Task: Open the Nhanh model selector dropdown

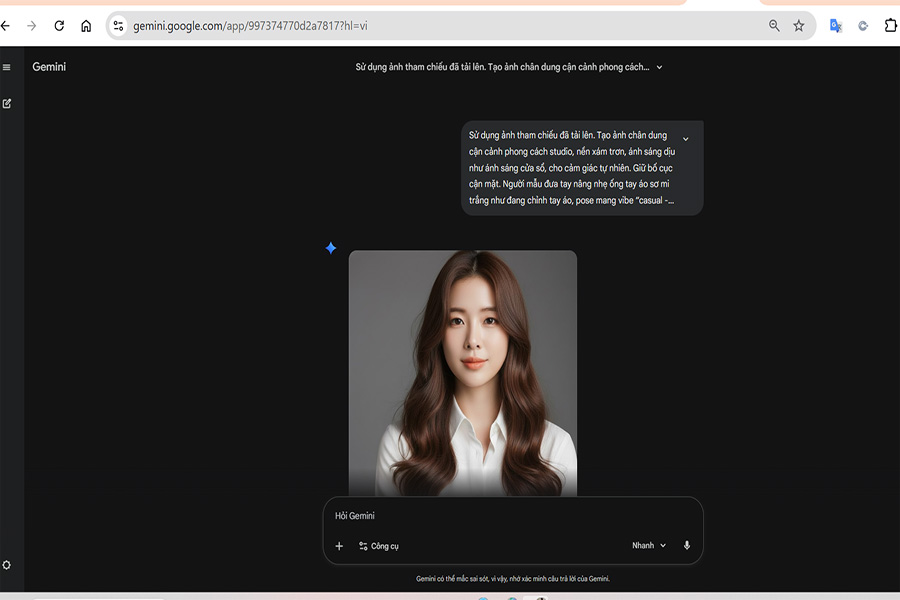Action: 648,546
